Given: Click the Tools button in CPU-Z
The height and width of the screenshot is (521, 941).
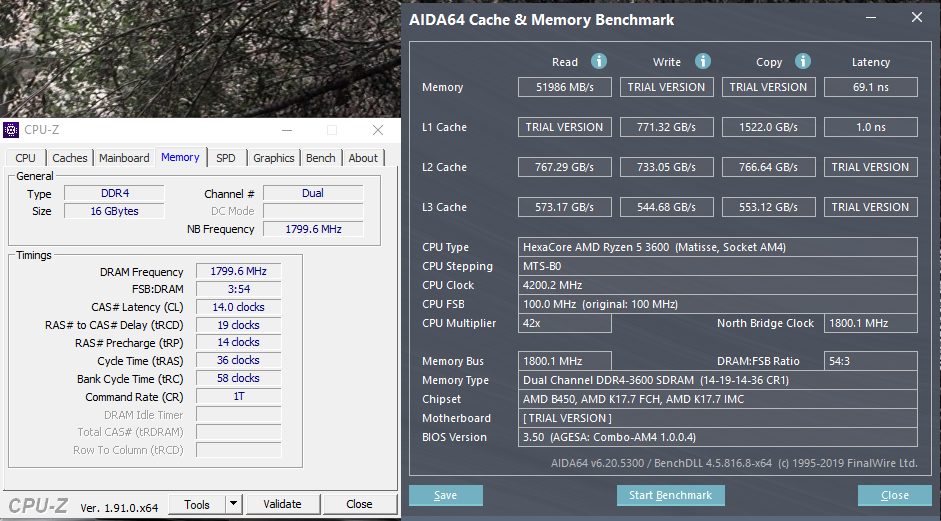Looking at the screenshot, I should coord(197,504).
